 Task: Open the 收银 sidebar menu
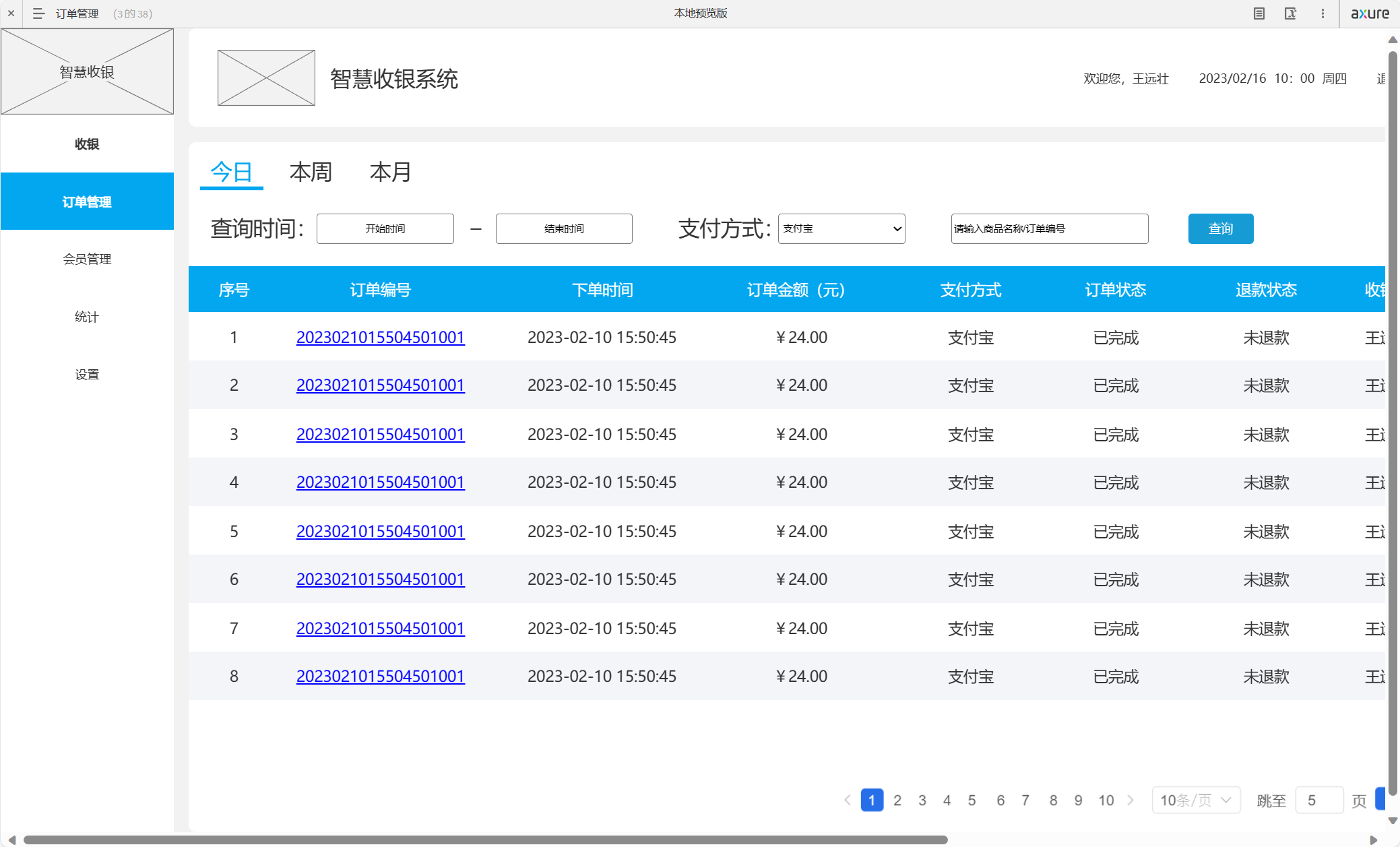click(87, 144)
